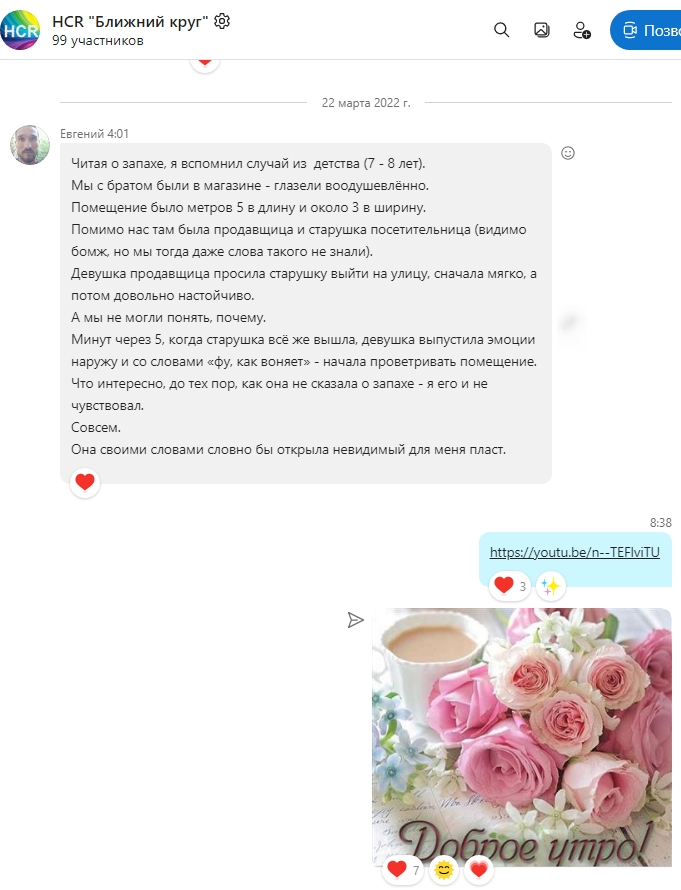Toggle the heart reaction with count 3
Viewport: 681px width, 890px height.
tap(510, 585)
